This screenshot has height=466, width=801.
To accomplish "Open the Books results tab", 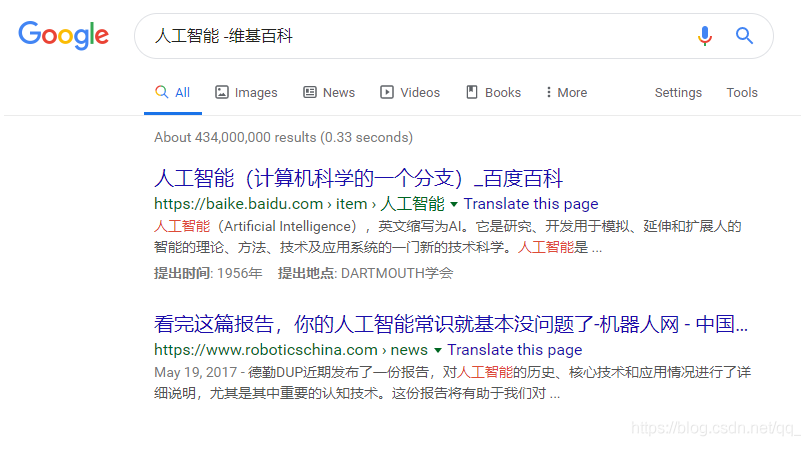I will coord(493,92).
